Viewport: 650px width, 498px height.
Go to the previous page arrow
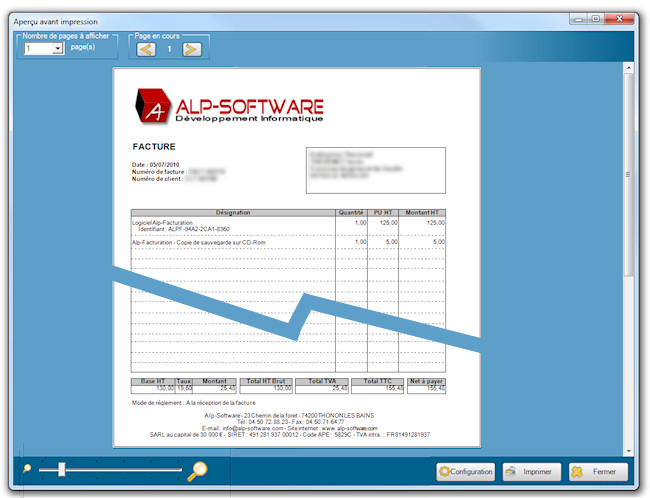[146, 49]
